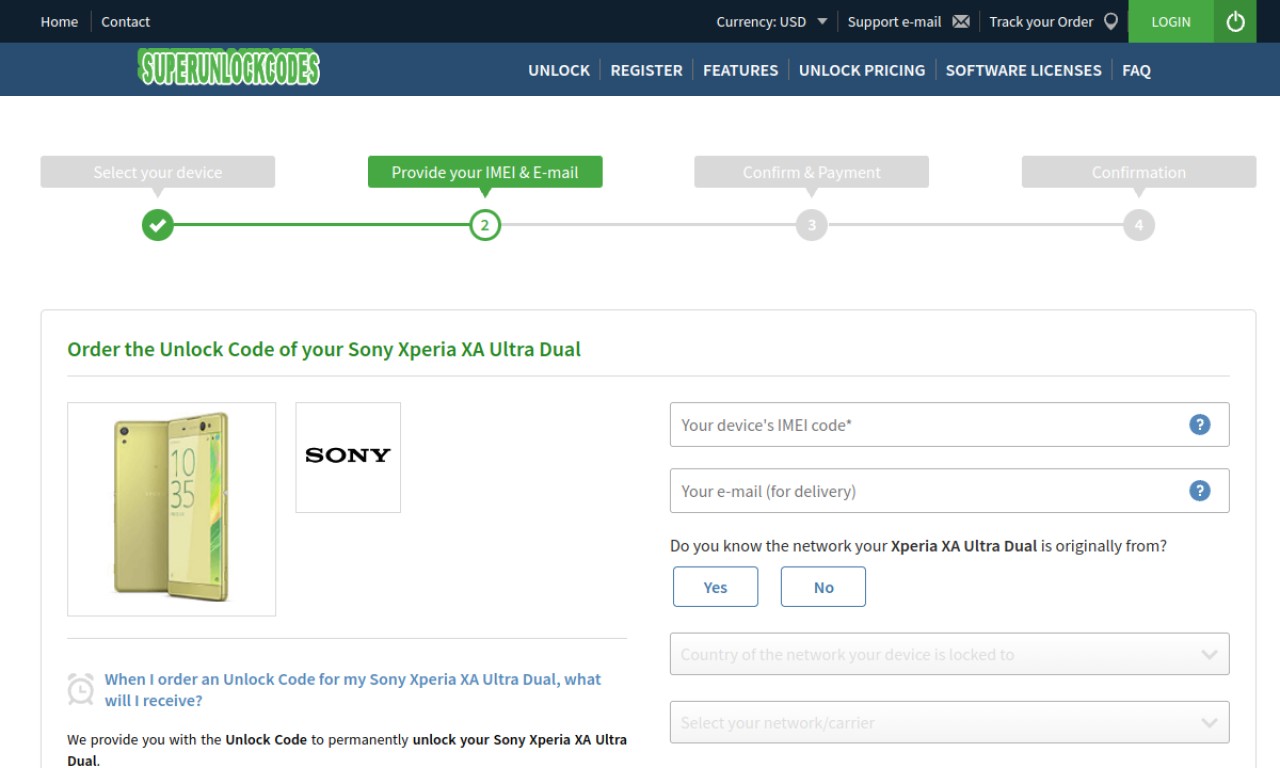This screenshot has height=768, width=1280.
Task: Go to the Home link
Action: click(59, 22)
